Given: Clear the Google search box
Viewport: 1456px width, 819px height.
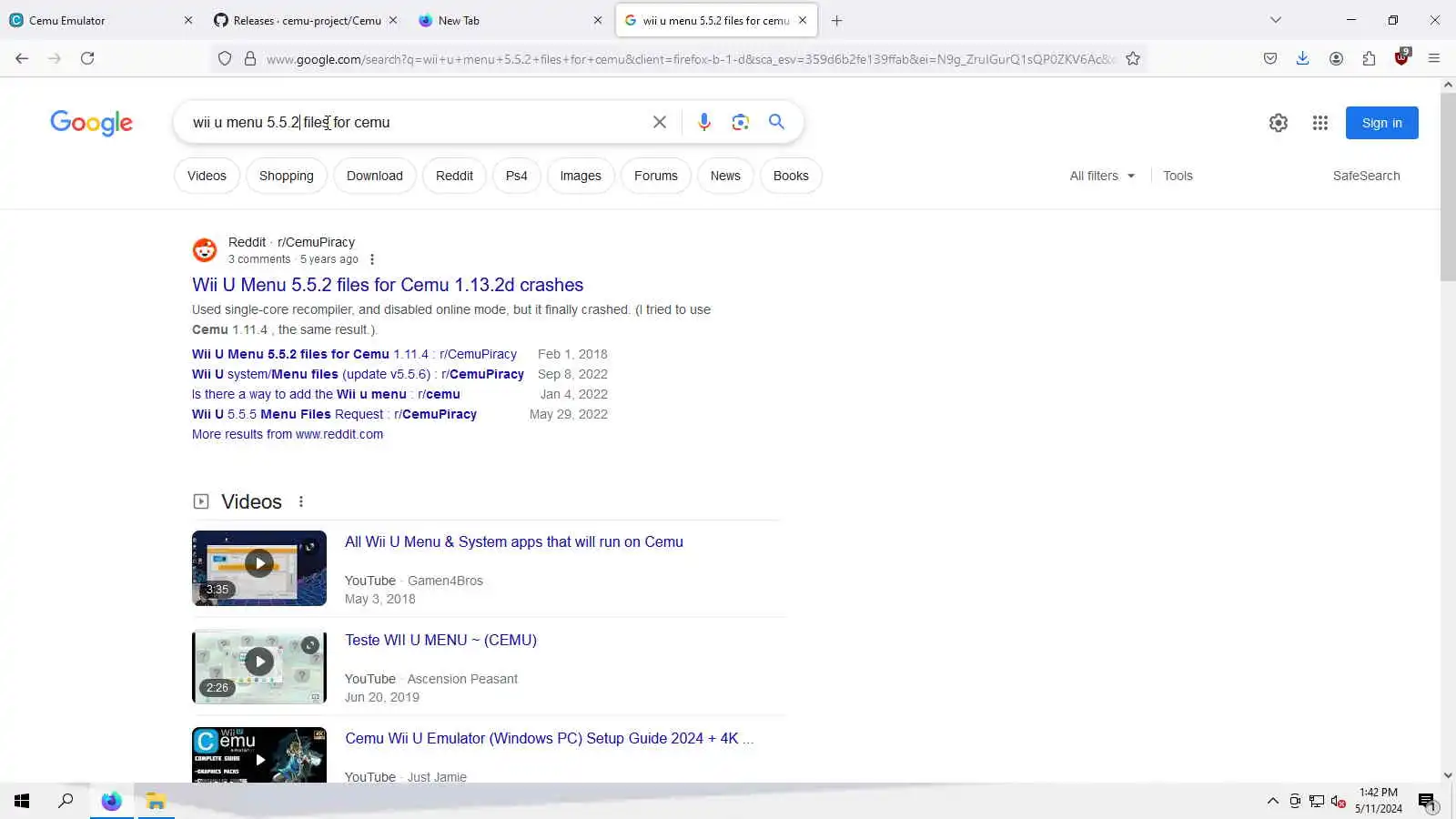Looking at the screenshot, I should [x=660, y=122].
